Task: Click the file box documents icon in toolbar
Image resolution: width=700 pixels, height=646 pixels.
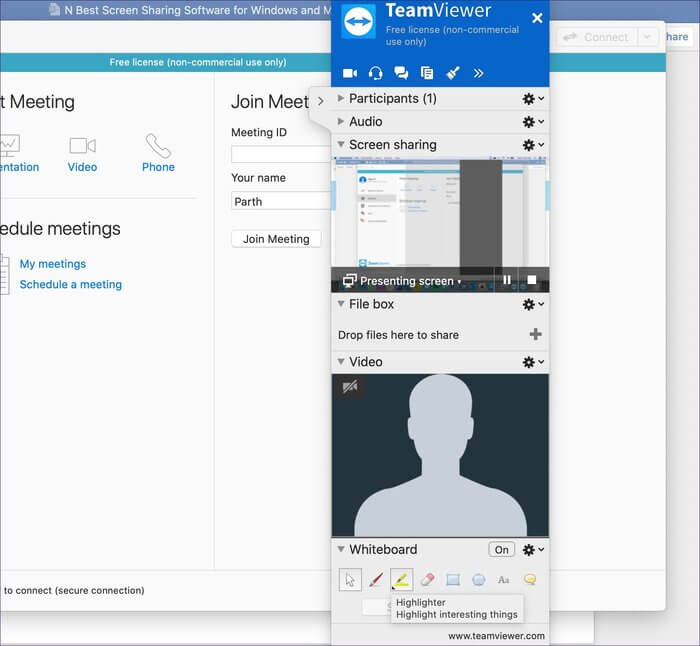Action: tap(427, 73)
